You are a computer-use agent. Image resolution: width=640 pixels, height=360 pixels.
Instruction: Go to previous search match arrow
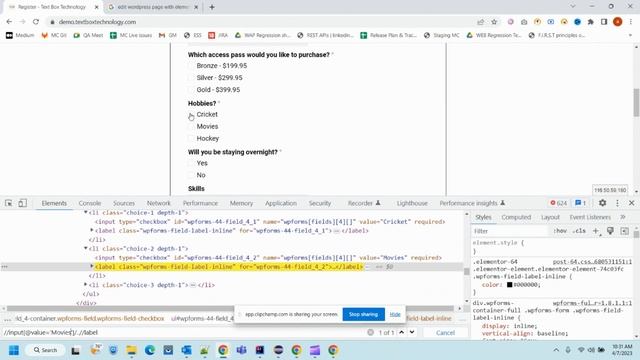tap(402, 332)
